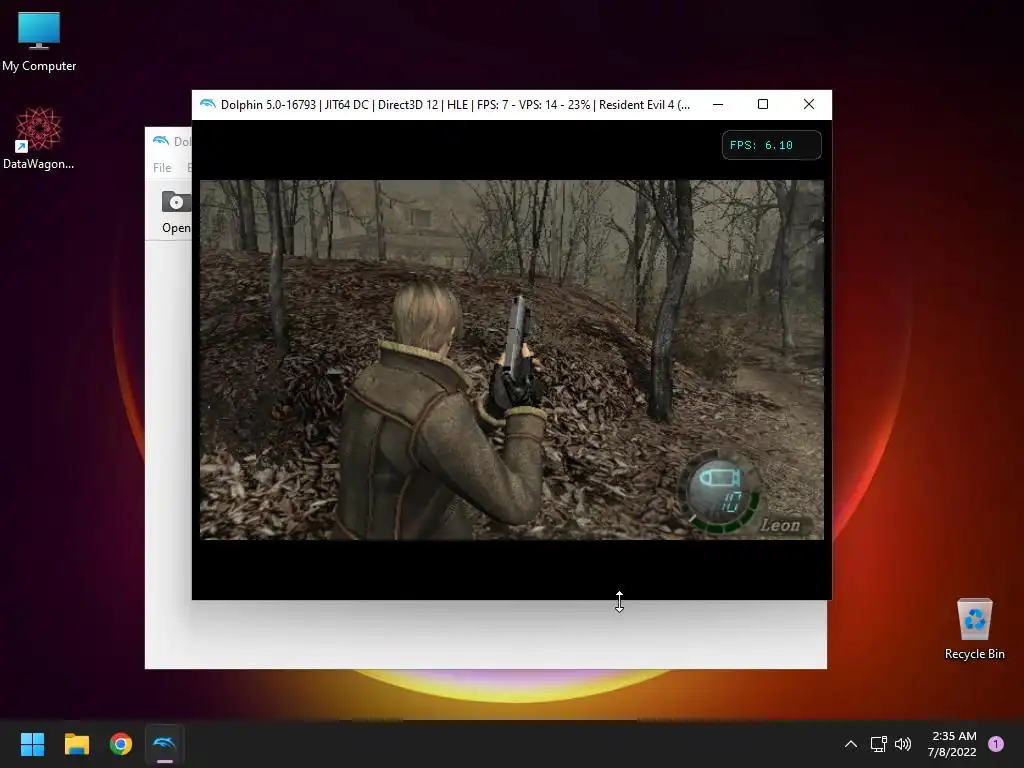Click the game window title bar text
This screenshot has height=768, width=1024.
pos(455,104)
